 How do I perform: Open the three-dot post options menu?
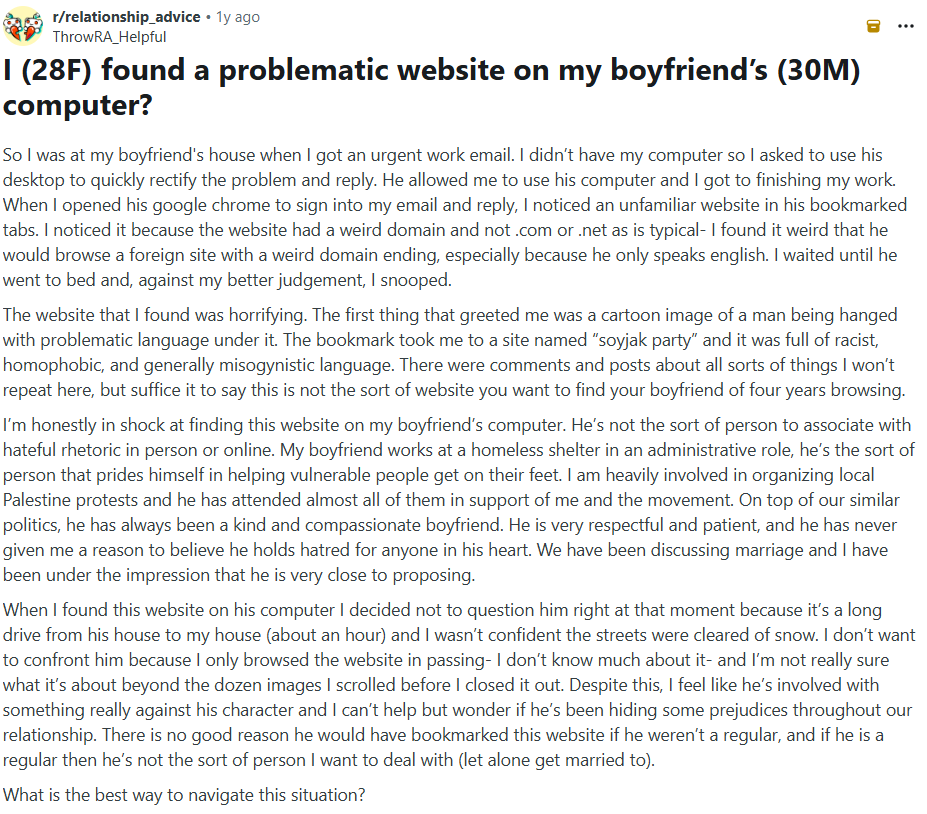click(x=906, y=26)
